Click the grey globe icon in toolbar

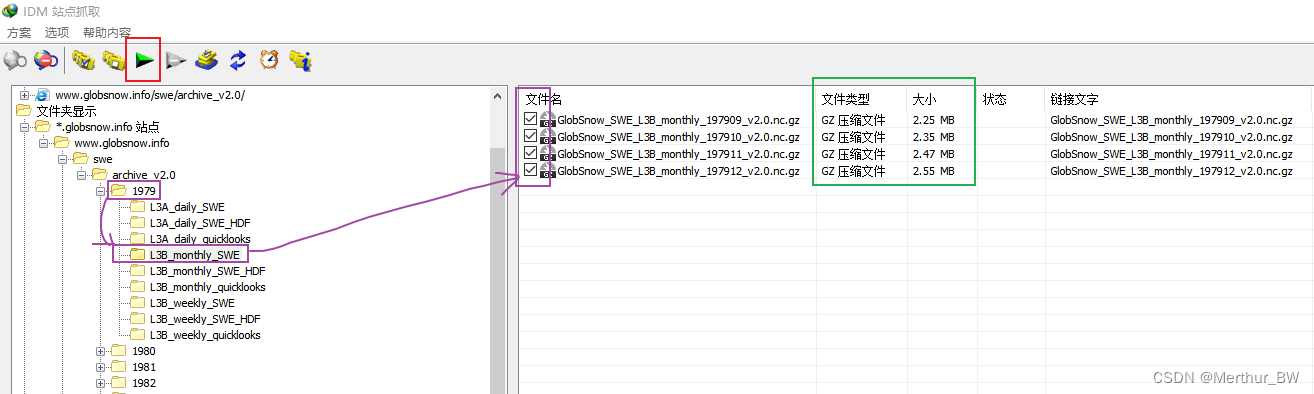click(15, 61)
